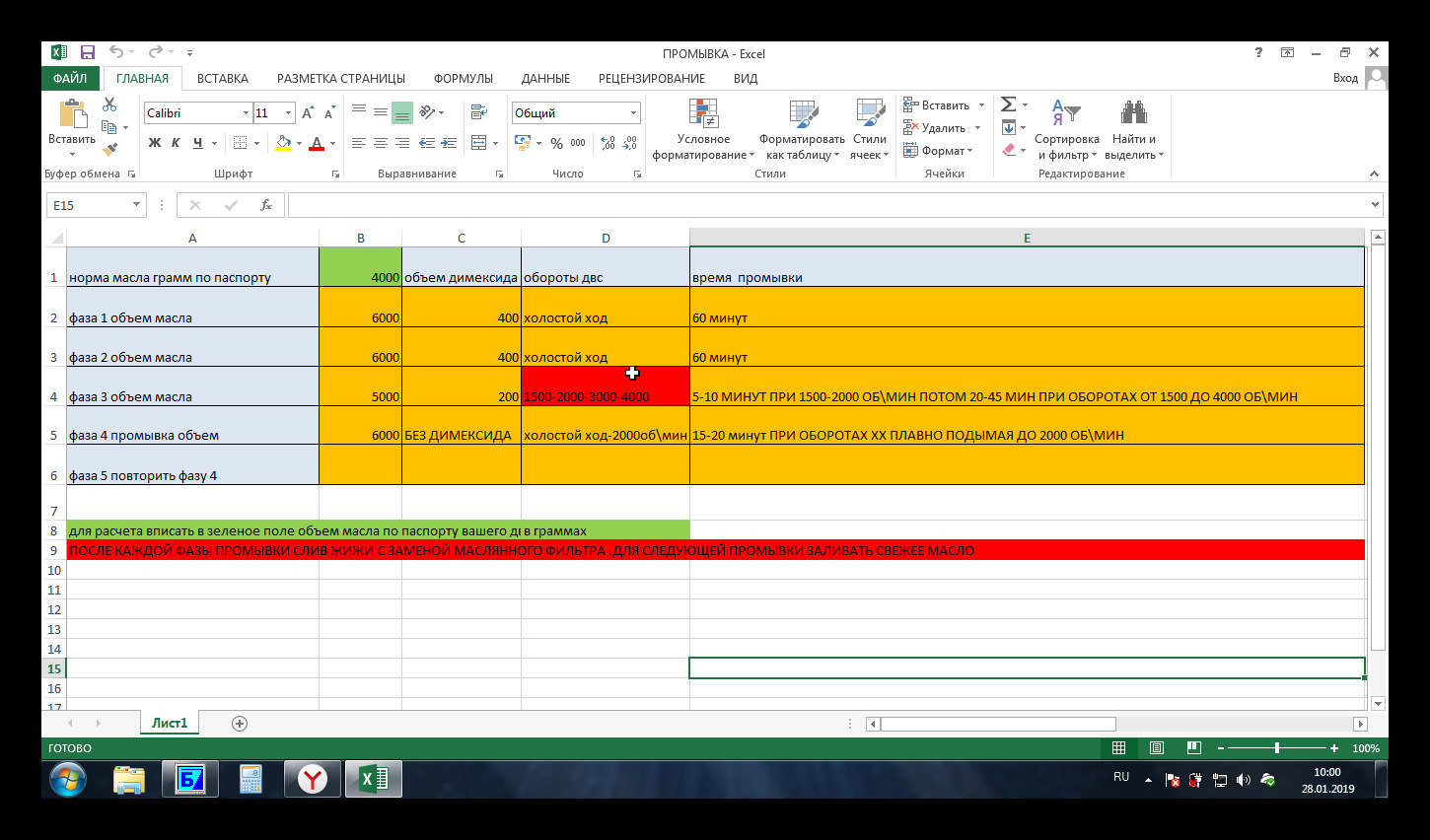Click the yellow fill color bucket
The width and height of the screenshot is (1430, 840).
click(x=283, y=143)
